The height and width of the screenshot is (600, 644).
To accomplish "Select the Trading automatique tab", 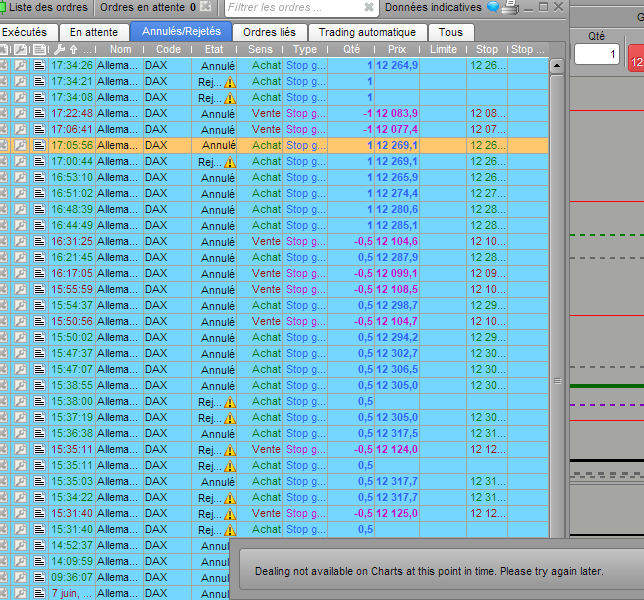I will pyautogui.click(x=366, y=32).
